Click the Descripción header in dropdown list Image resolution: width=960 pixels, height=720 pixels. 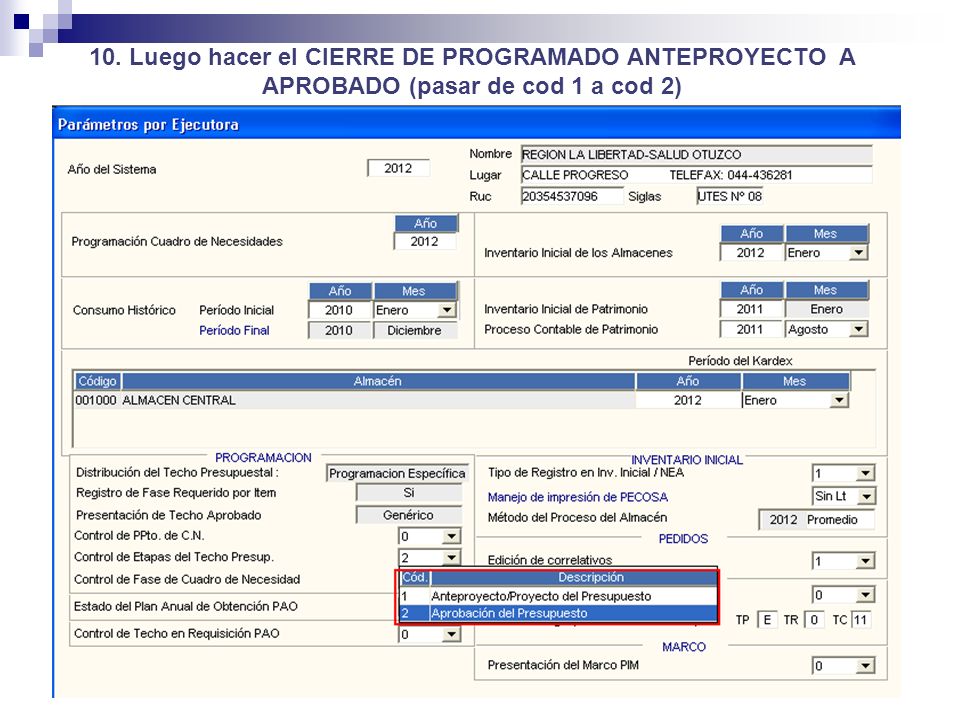(574, 577)
